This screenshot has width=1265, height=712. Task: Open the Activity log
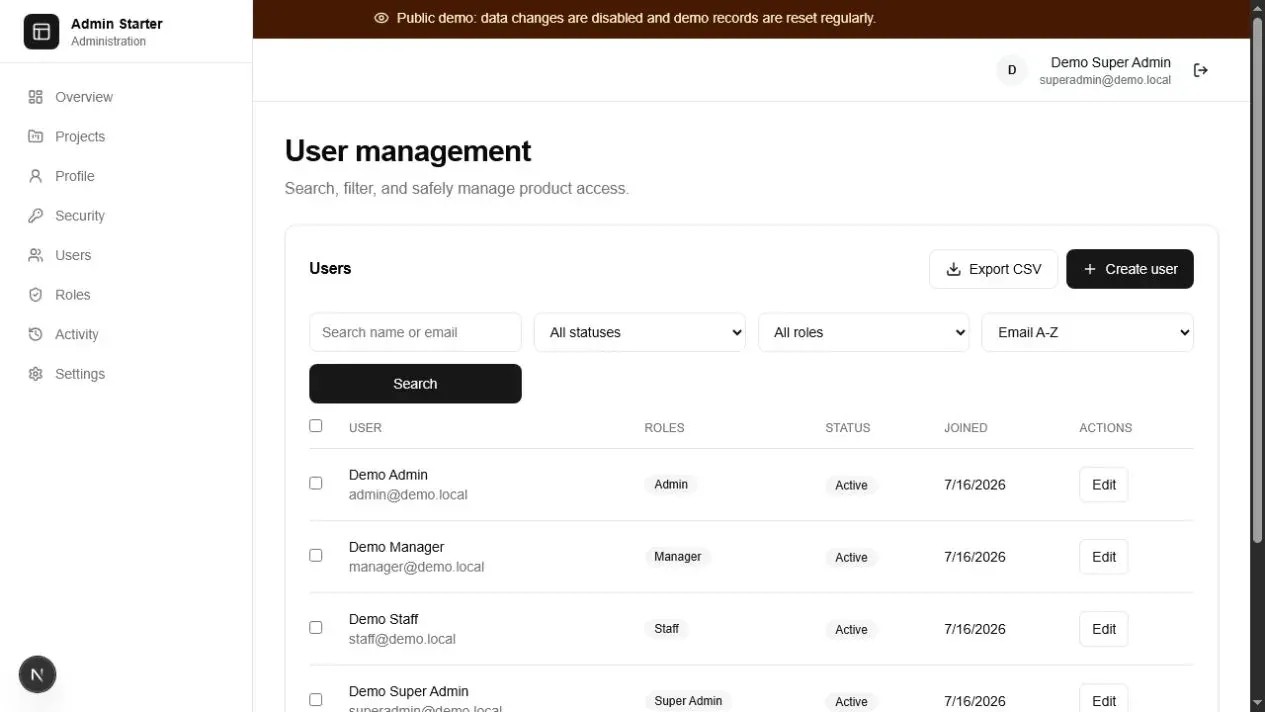[126, 334]
